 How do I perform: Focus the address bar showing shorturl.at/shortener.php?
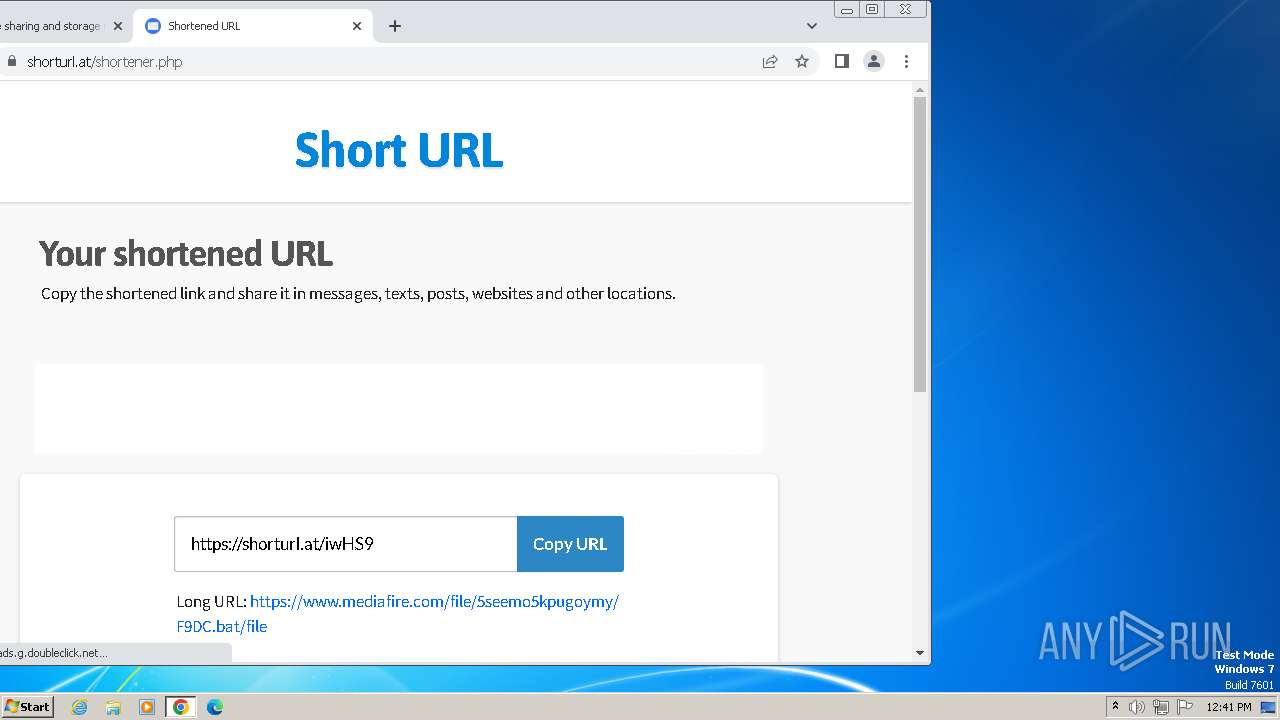390,61
